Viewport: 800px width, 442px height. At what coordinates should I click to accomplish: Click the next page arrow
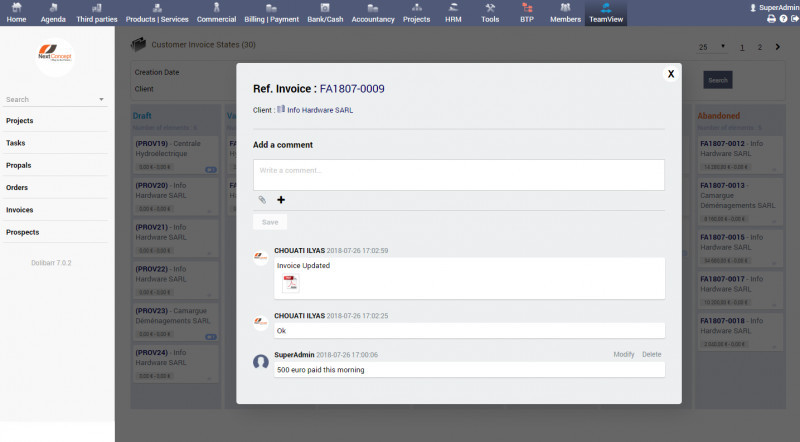point(778,46)
